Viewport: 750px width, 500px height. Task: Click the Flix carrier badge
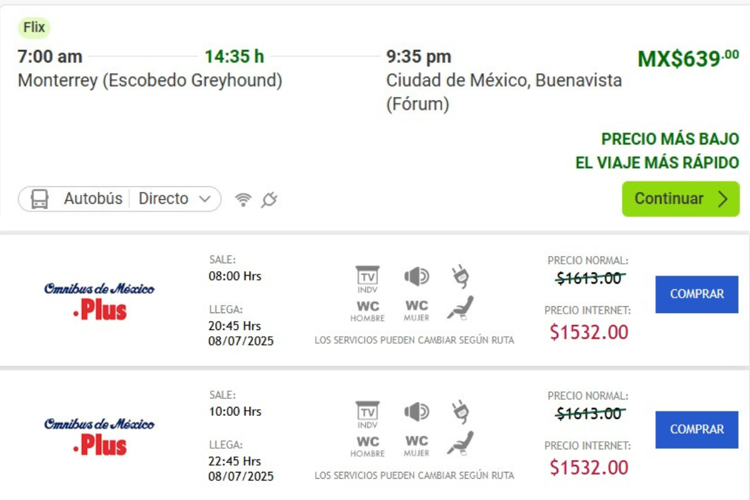[x=34, y=27]
